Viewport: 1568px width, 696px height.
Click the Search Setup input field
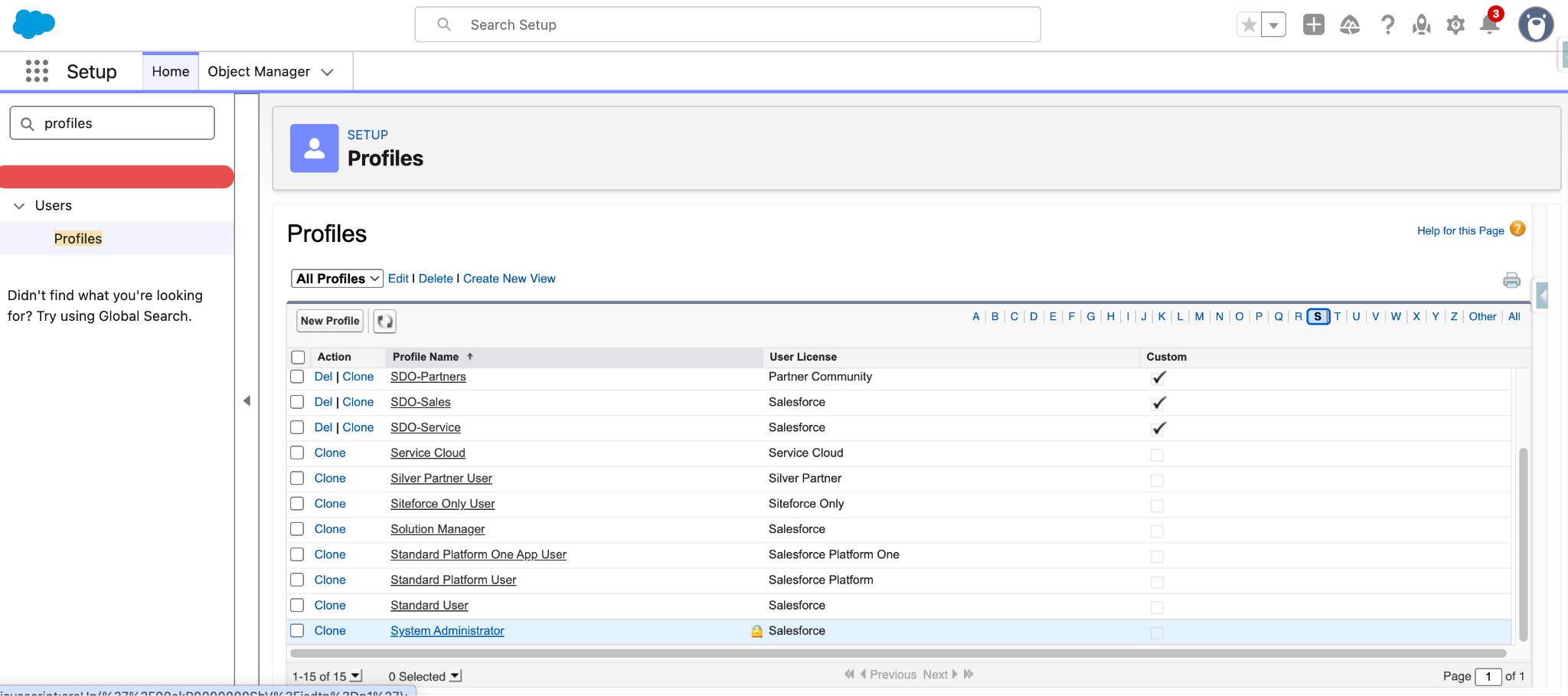727,25
